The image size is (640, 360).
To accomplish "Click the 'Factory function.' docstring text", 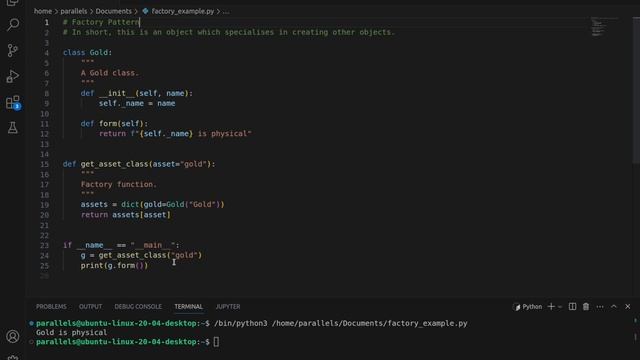I will (119, 184).
